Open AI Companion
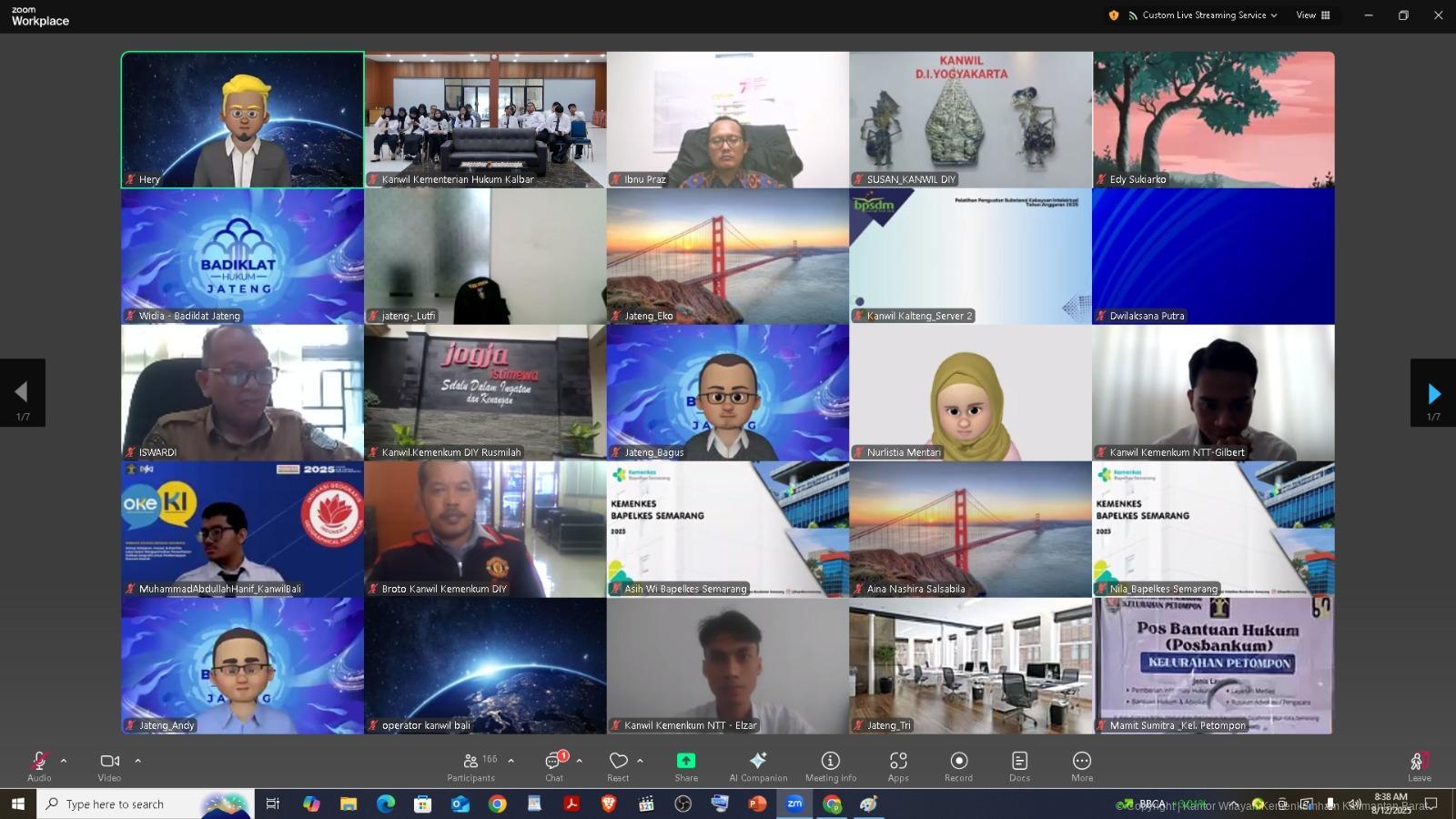This screenshot has width=1456, height=819. (x=757, y=765)
